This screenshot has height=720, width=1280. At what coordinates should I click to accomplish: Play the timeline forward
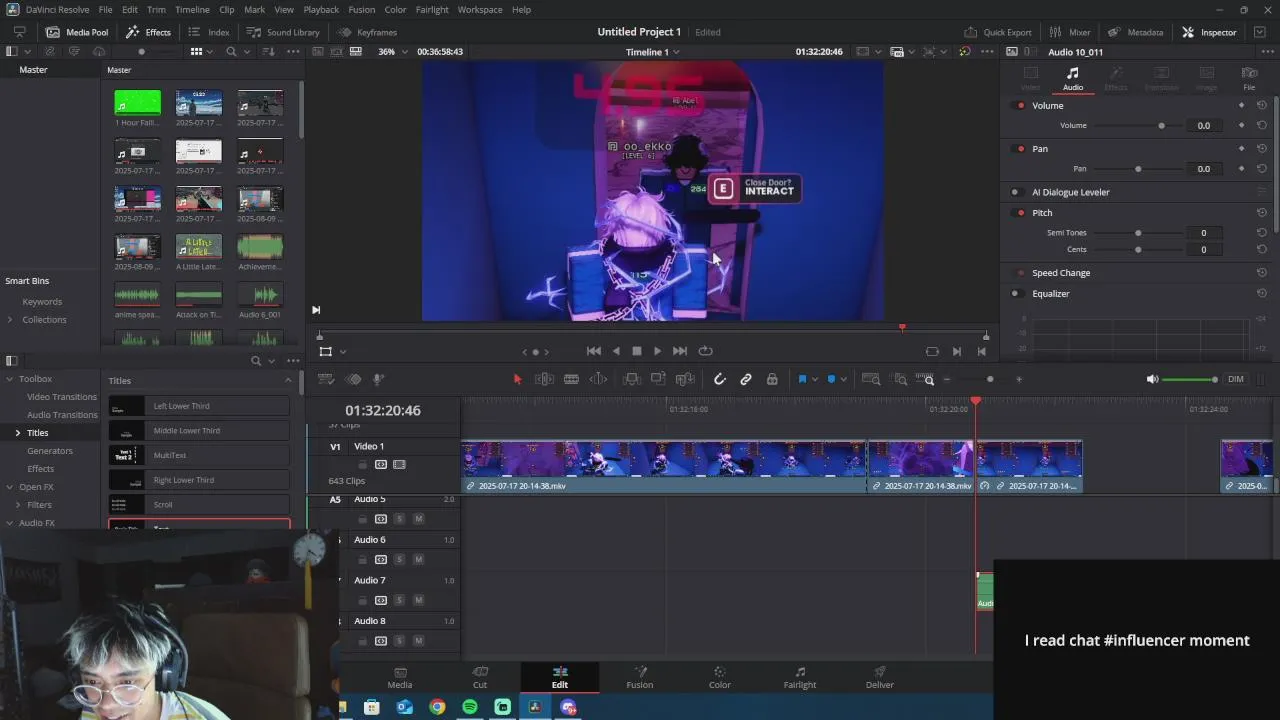point(657,351)
